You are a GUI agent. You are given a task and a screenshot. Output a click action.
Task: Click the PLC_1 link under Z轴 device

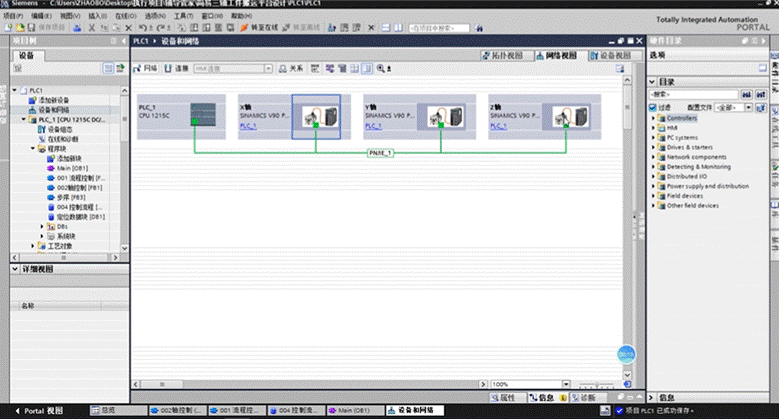pos(498,126)
